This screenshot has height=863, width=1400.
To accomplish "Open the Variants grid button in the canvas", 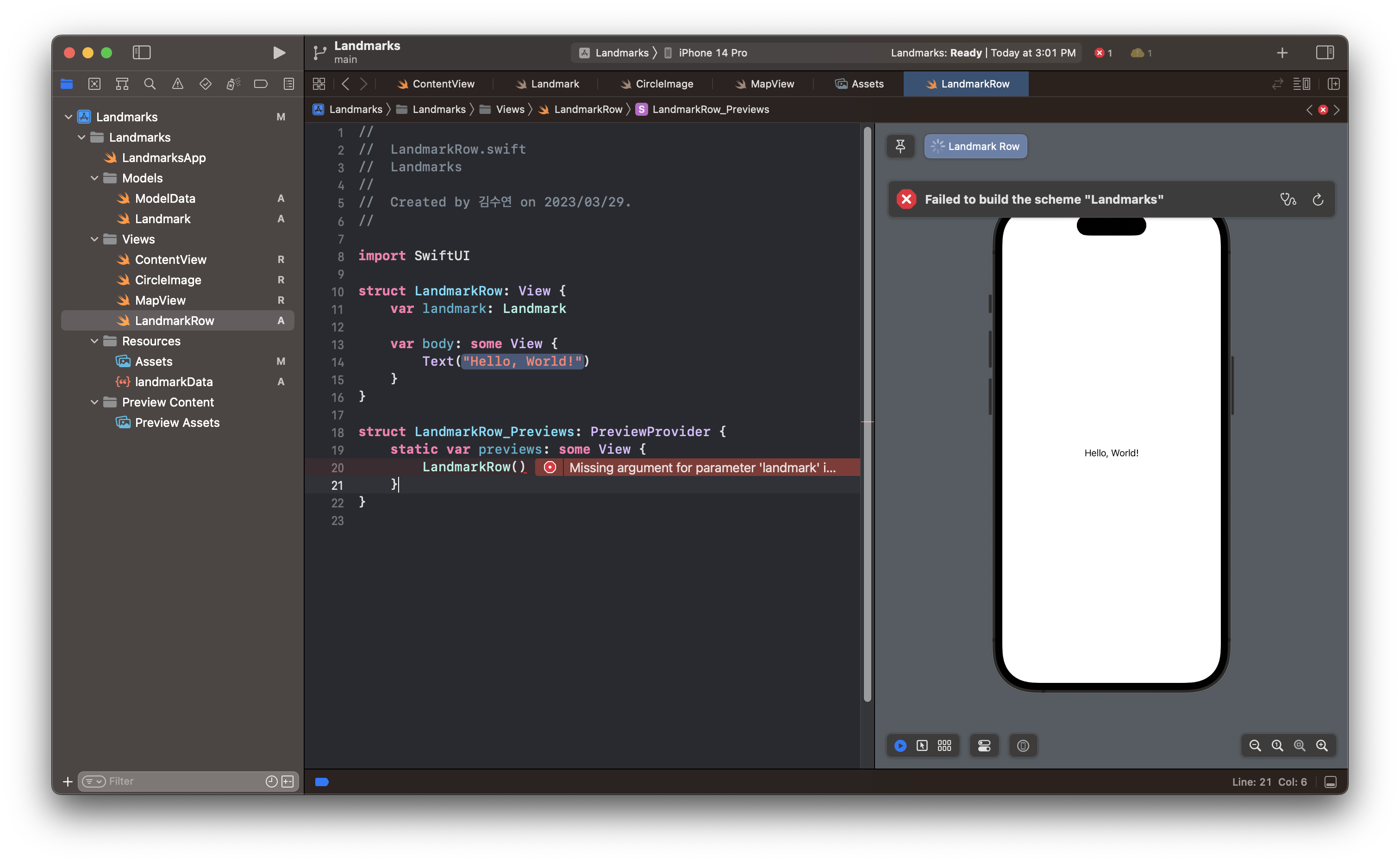I will point(944,745).
